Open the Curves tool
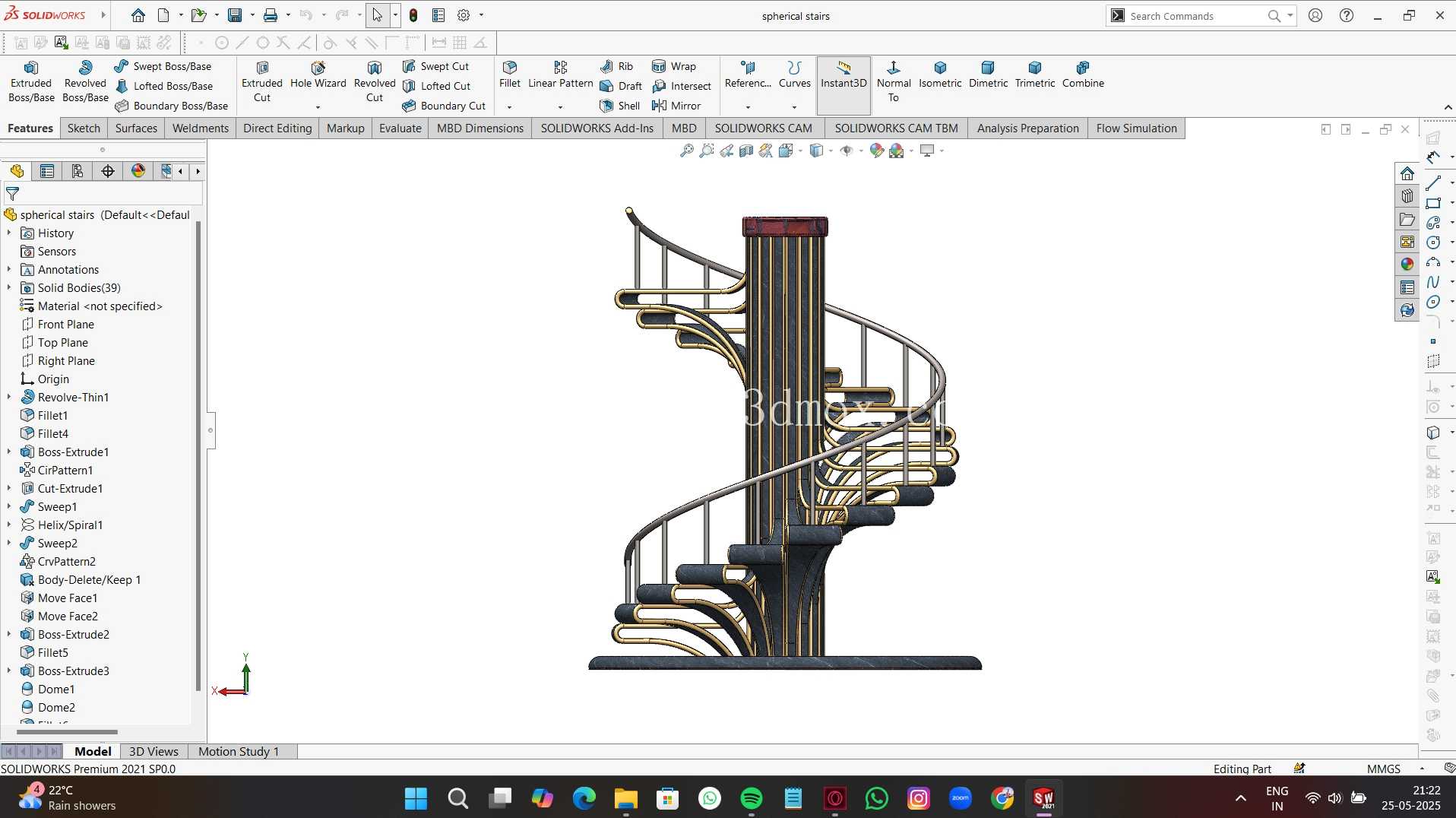1456x818 pixels. 795,75
